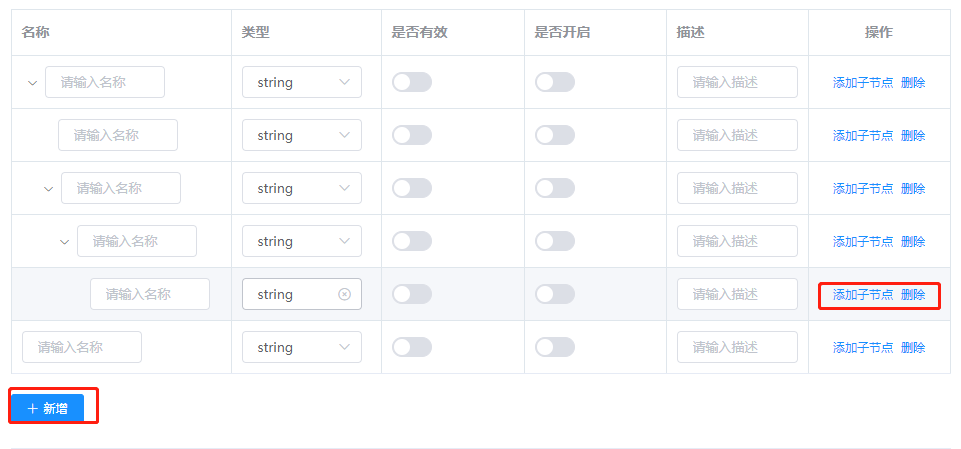This screenshot has height=449, width=961.
Task: Click 删除 in the last row
Action: [913, 348]
